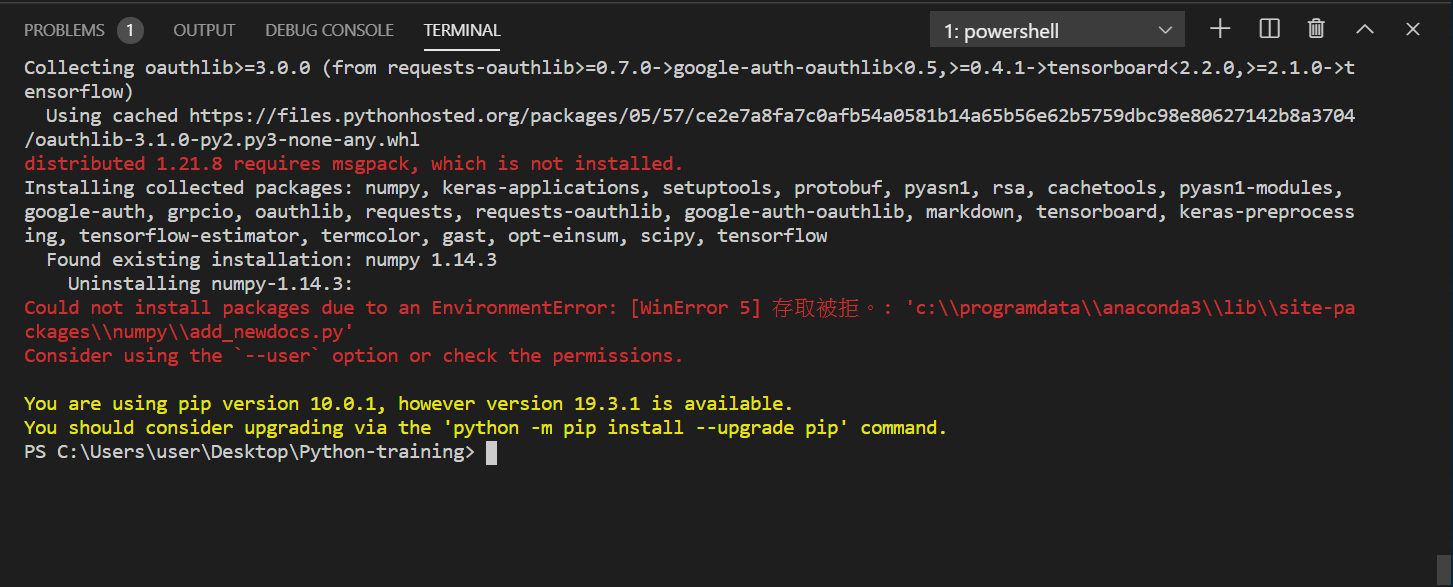
Task: Click the 'Found existing installation: numpy 1.14.3' line
Action: click(271, 260)
